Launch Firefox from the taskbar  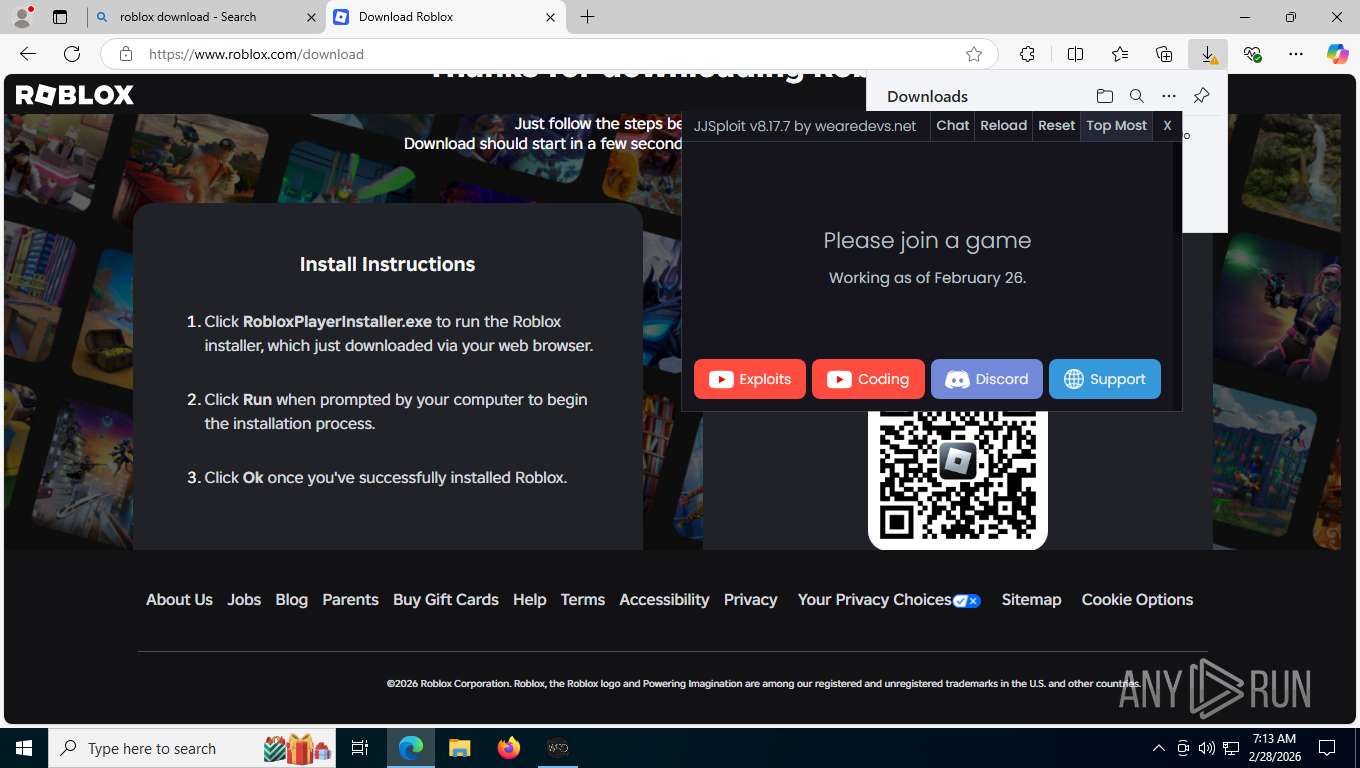(x=509, y=748)
